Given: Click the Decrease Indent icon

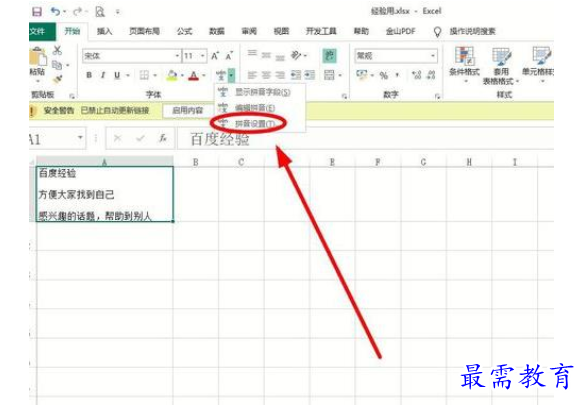Looking at the screenshot, I should (x=296, y=75).
